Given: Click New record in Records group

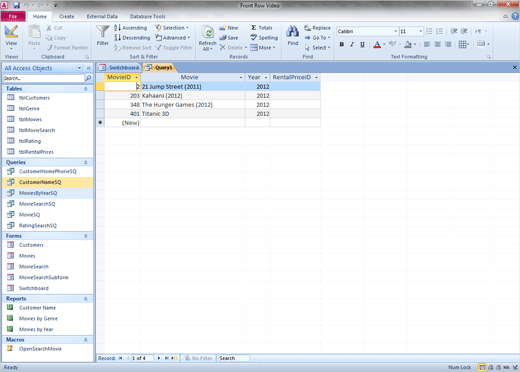Looking at the screenshot, I should click(229, 28).
